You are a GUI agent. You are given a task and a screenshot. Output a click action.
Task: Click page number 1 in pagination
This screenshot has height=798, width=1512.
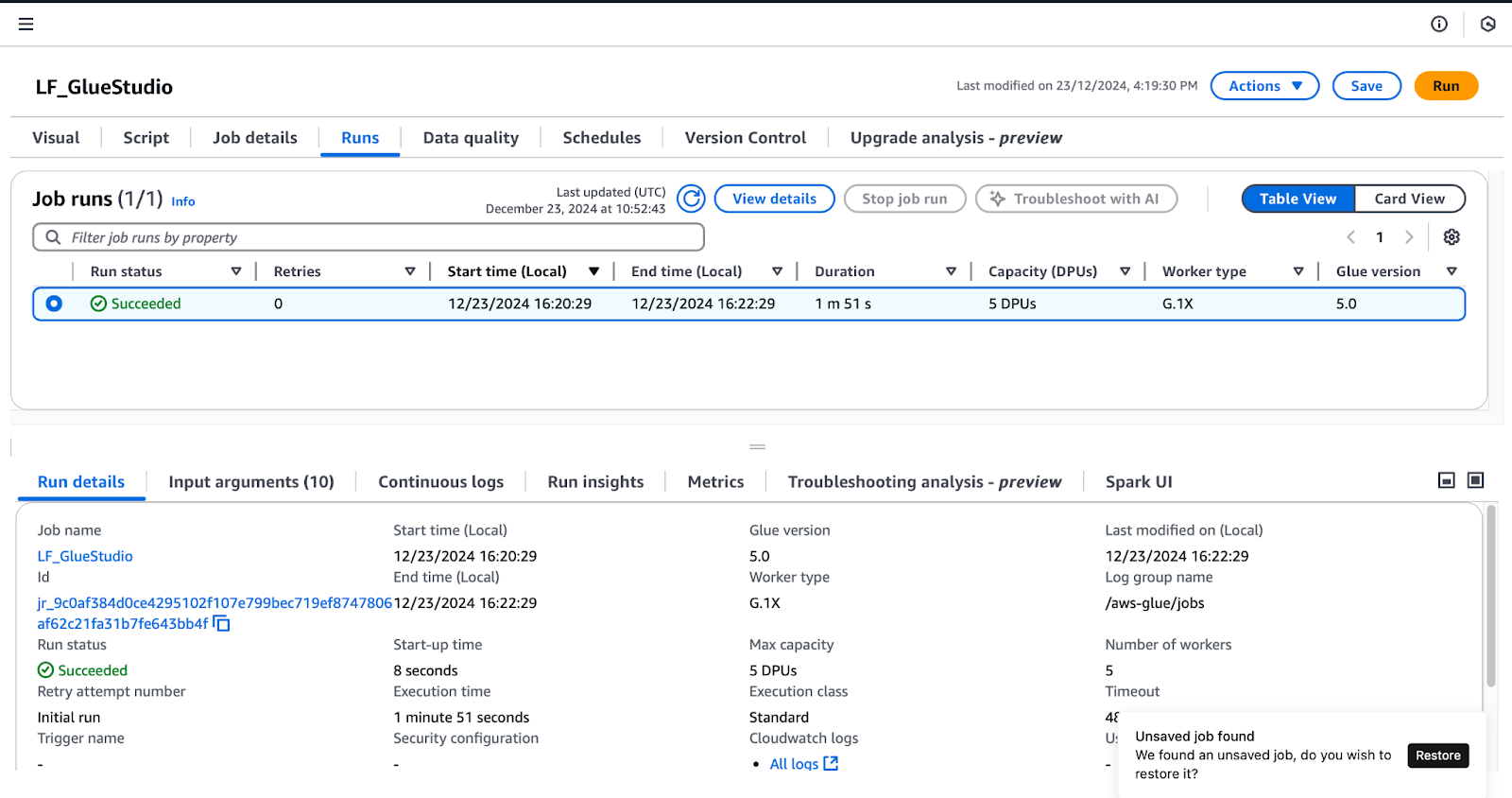point(1380,237)
